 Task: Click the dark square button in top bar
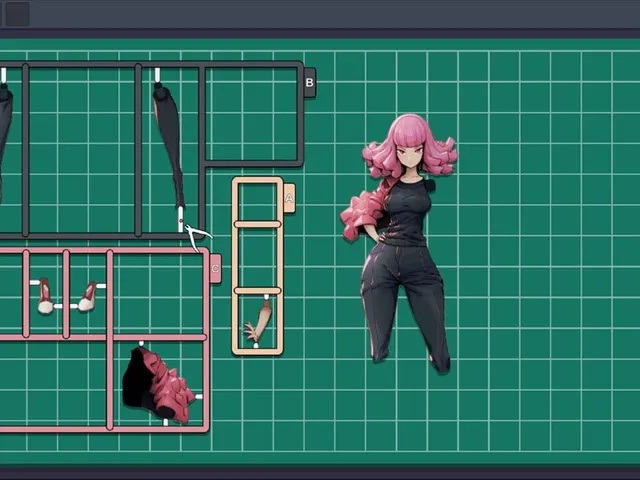click(x=17, y=13)
